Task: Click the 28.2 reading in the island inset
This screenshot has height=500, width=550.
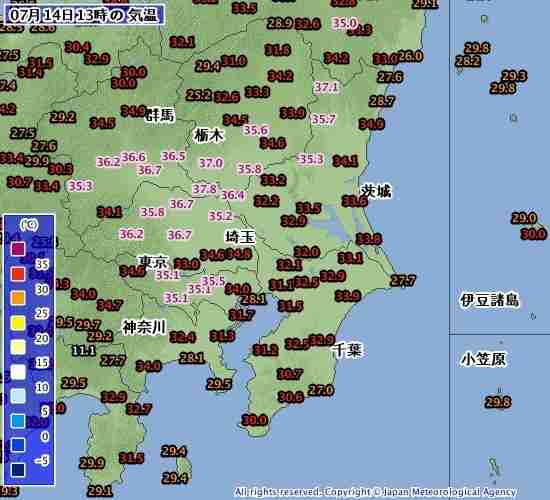Action: 468,61
